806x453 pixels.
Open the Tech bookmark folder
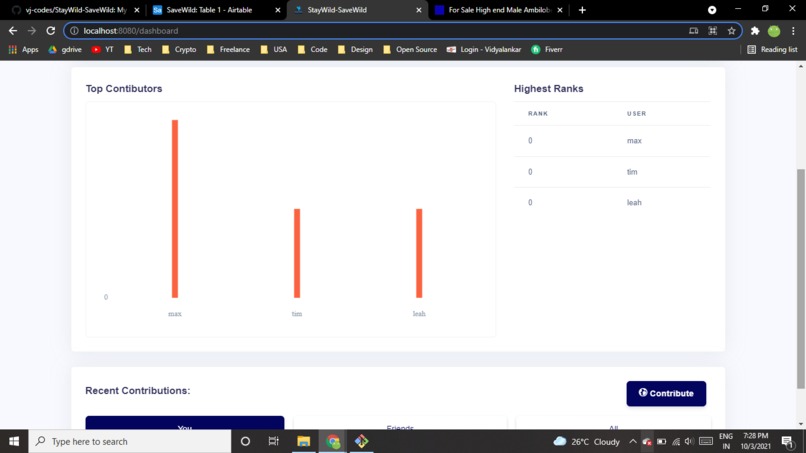138,49
